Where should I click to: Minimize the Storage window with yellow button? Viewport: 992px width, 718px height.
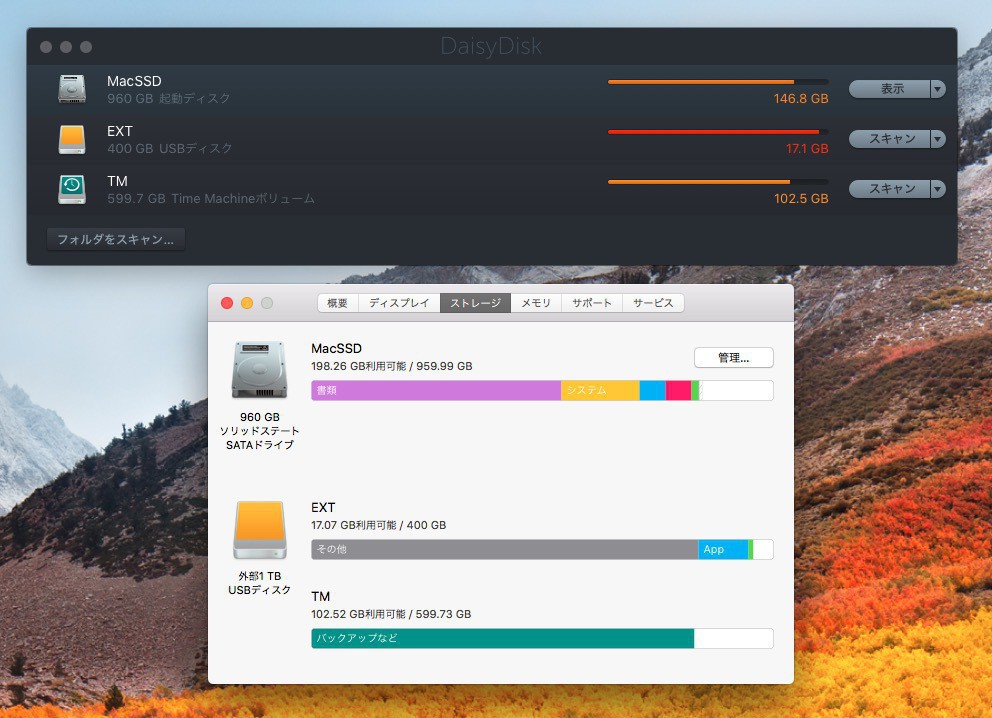point(247,303)
